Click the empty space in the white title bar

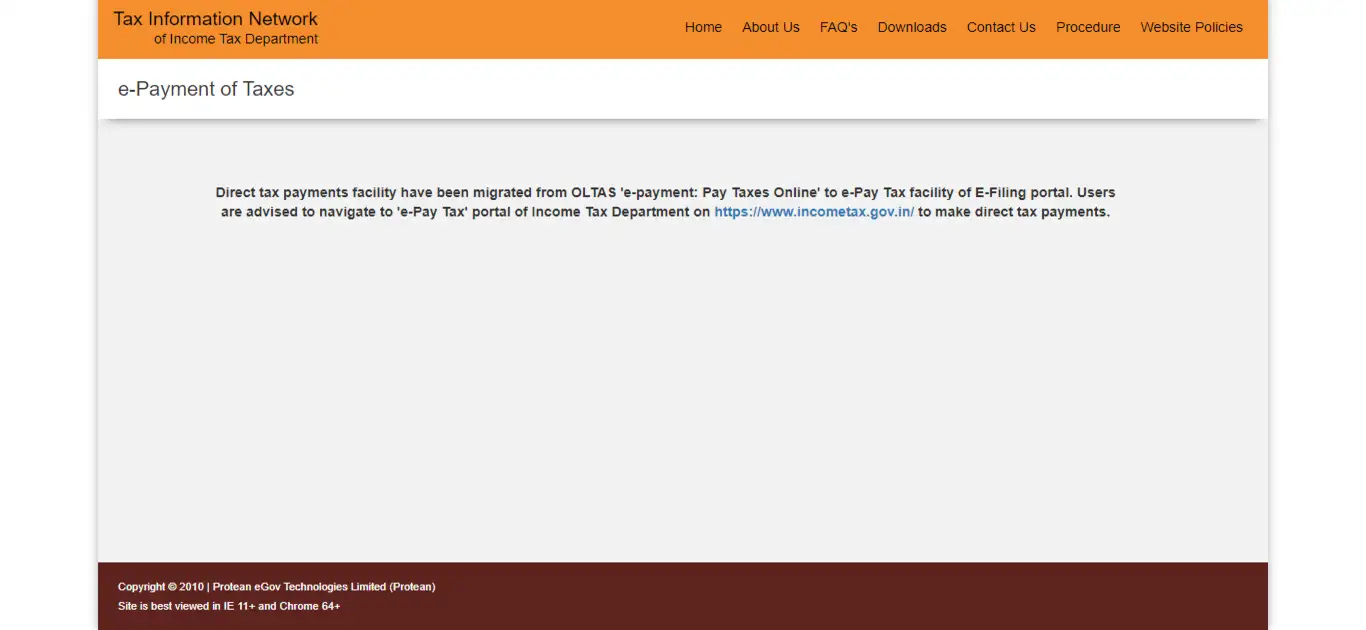[800, 89]
